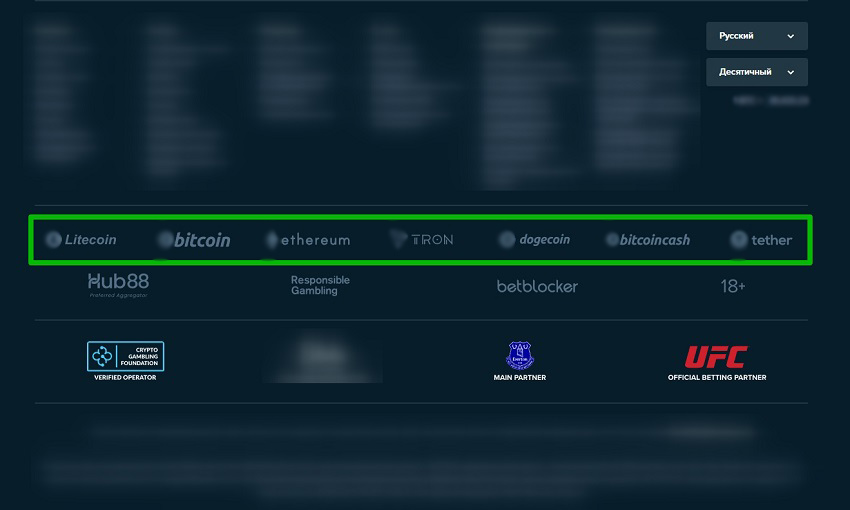The height and width of the screenshot is (510, 850).
Task: Click the blurred logo beside Everton
Action: (x=323, y=358)
